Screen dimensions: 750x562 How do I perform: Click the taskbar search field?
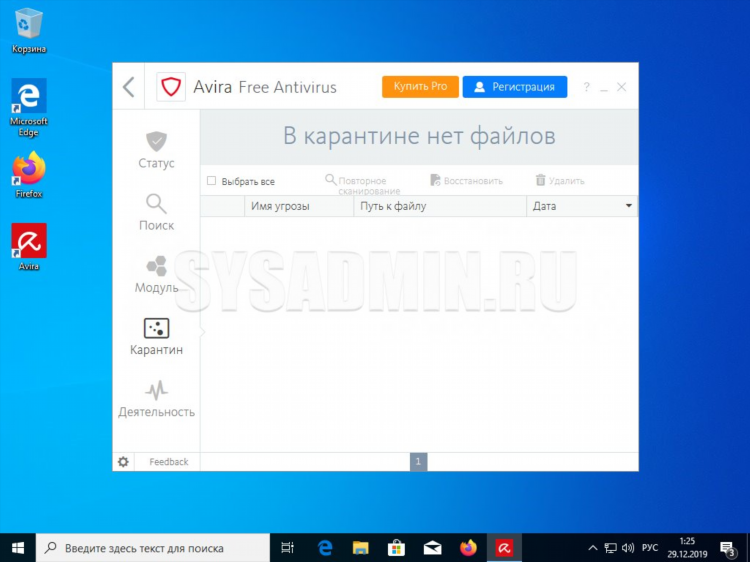coord(153,548)
